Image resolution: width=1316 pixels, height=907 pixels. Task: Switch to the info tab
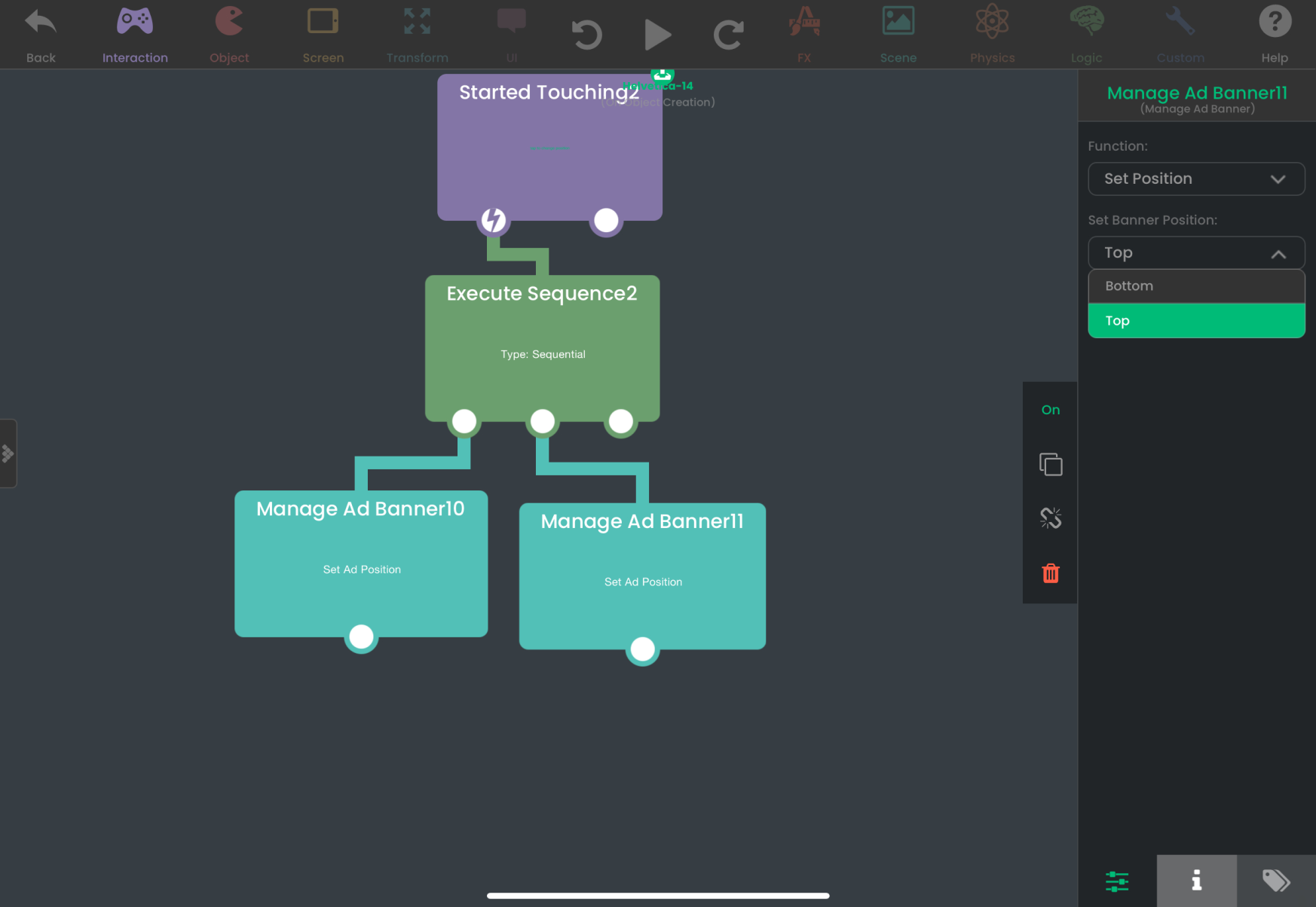(1196, 881)
